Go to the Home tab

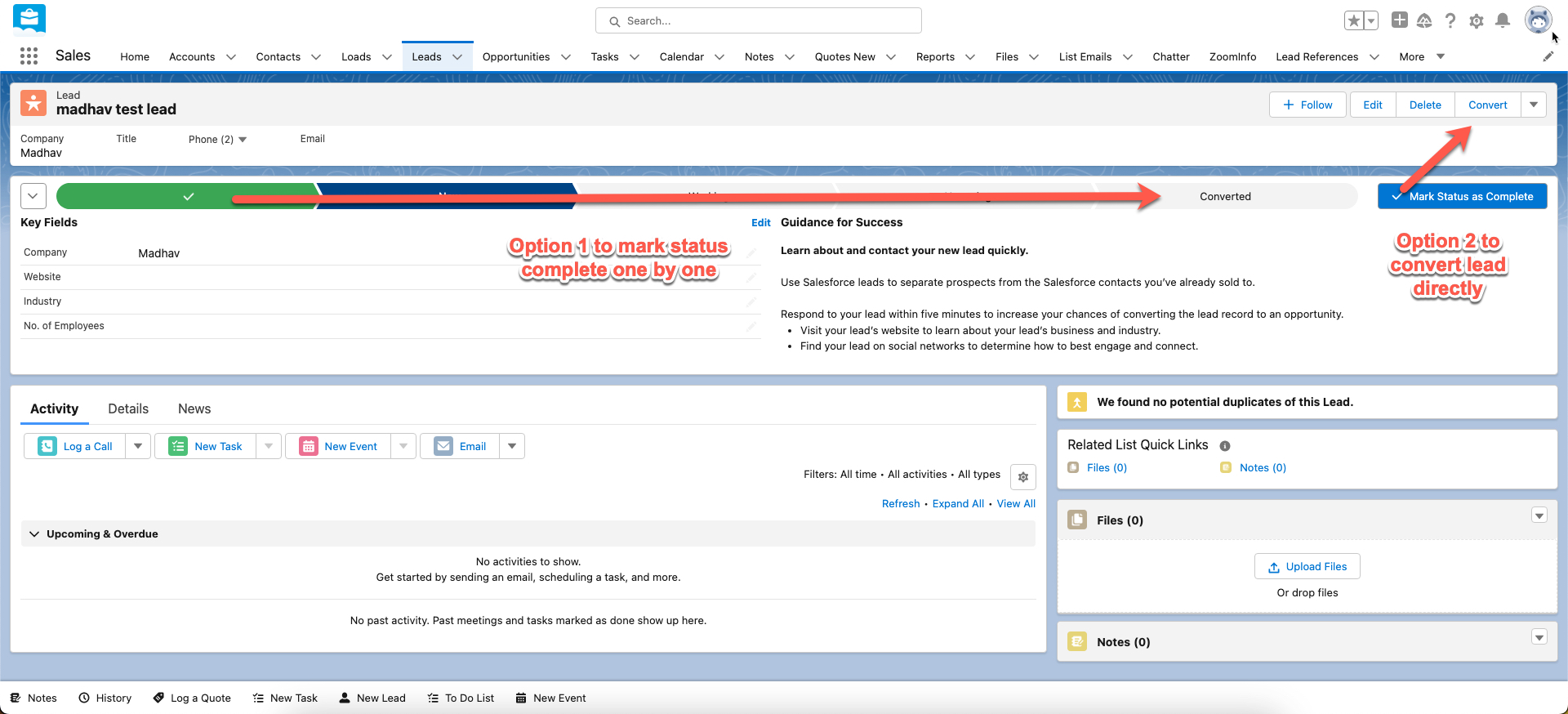(135, 56)
